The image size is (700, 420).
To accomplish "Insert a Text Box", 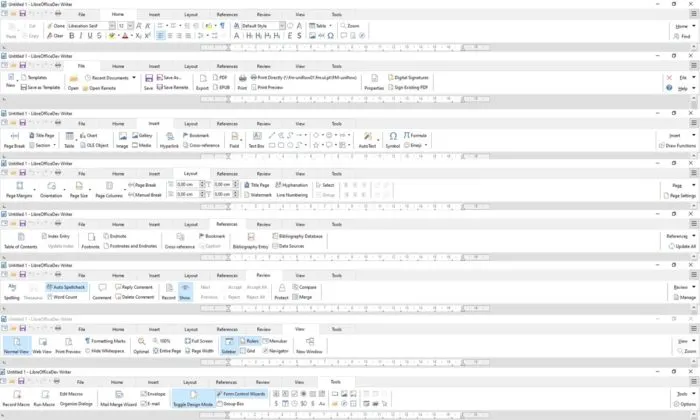I will pyautogui.click(x=256, y=140).
